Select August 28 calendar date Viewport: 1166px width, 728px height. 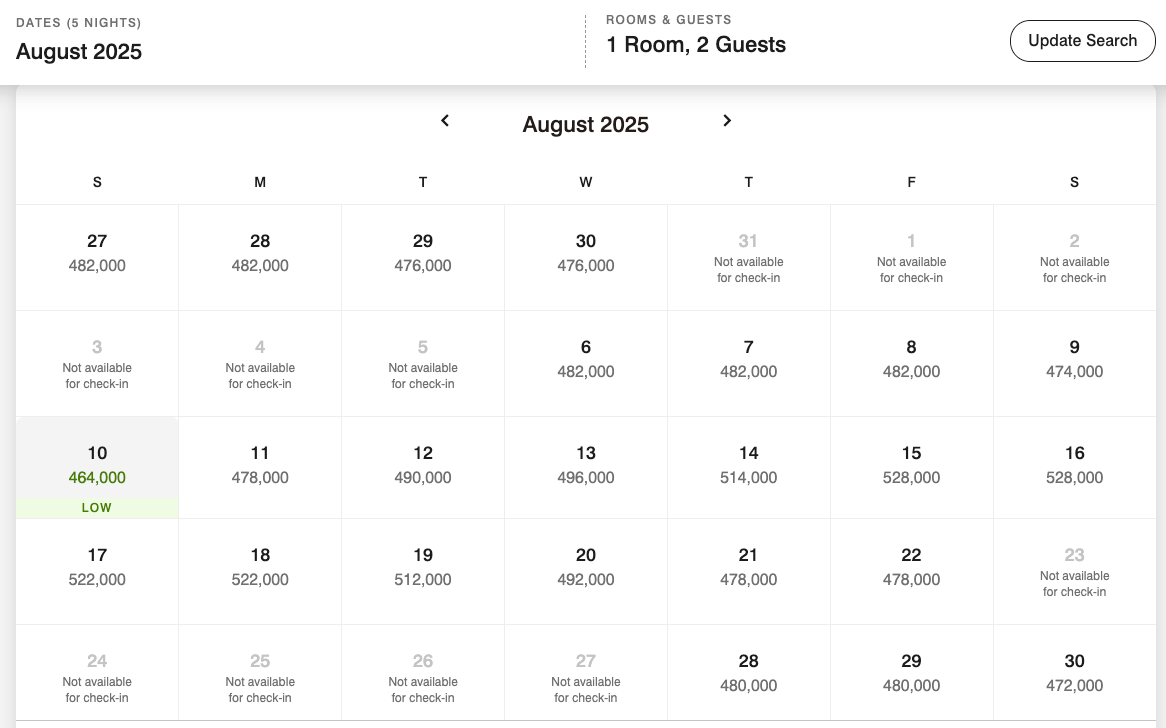coord(748,674)
